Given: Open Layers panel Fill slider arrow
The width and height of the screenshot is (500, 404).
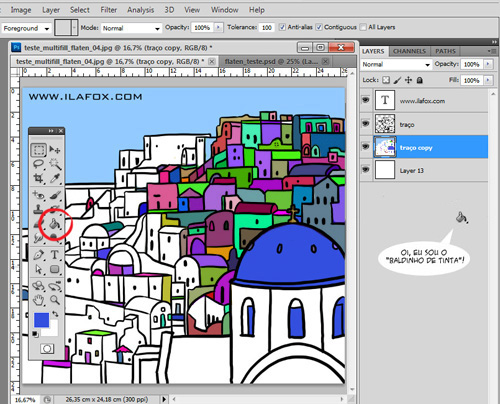Looking at the screenshot, I should 488,80.
